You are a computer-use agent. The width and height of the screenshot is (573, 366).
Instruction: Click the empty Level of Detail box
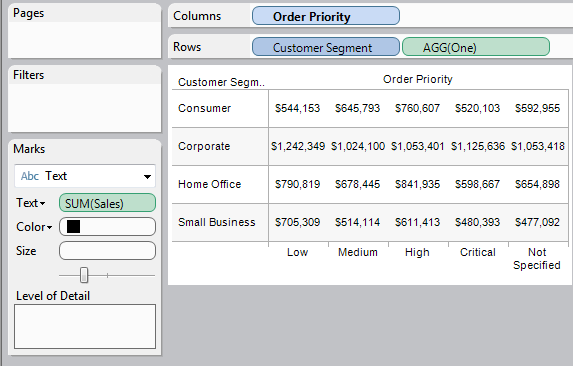(85, 326)
